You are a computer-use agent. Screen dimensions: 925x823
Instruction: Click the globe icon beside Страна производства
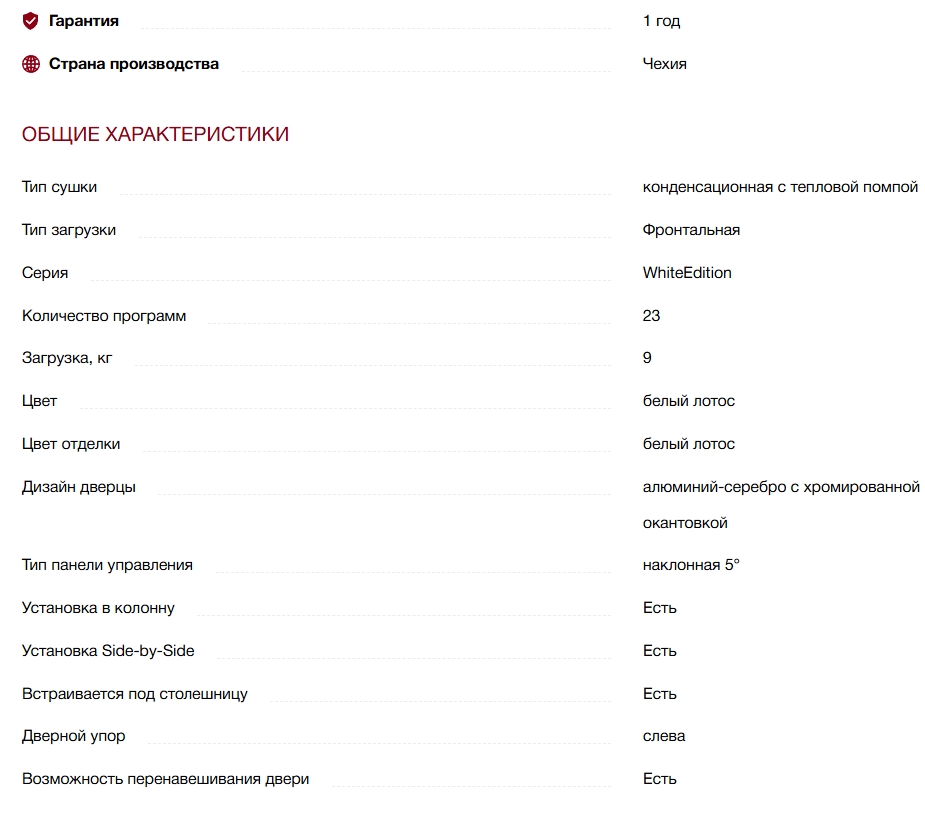click(x=31, y=64)
